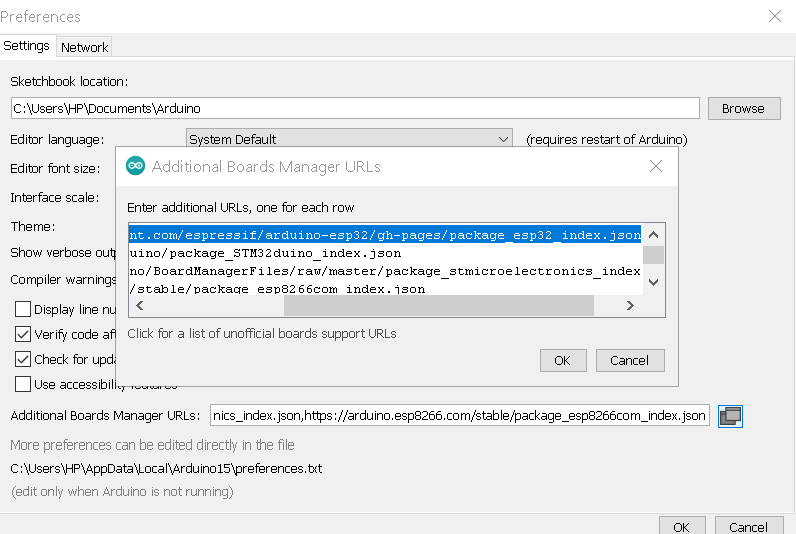Close the Additional Boards Manager URLs dialog
The height and width of the screenshot is (534, 796).
coord(656,166)
